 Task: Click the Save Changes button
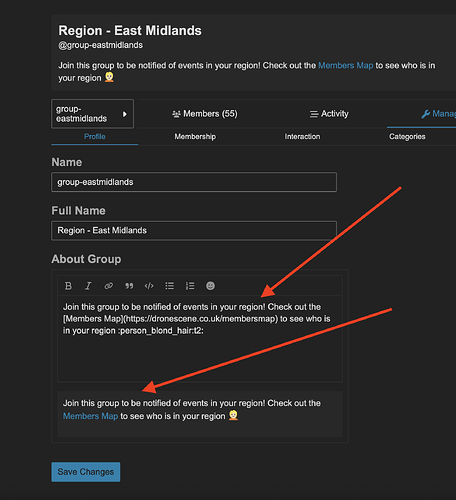pyautogui.click(x=86, y=472)
